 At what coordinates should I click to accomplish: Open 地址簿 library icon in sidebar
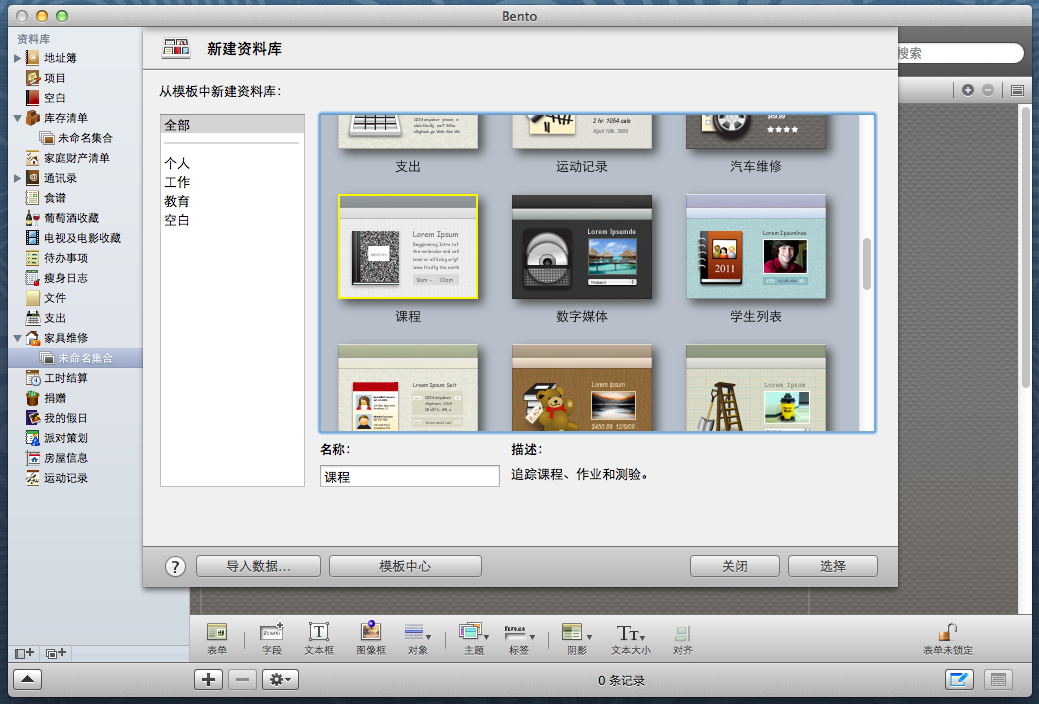[x=32, y=58]
